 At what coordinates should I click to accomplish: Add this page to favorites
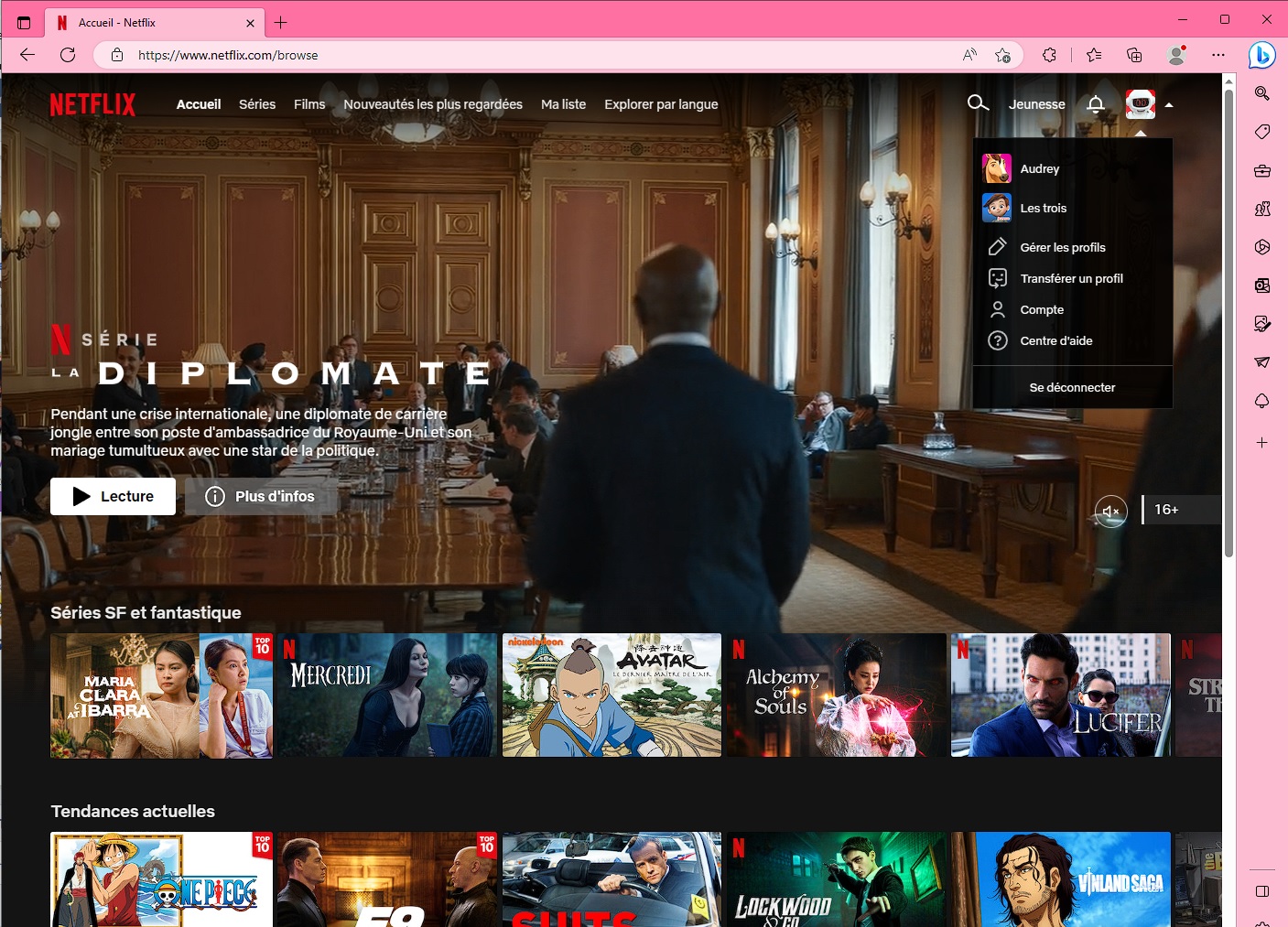tap(1002, 55)
